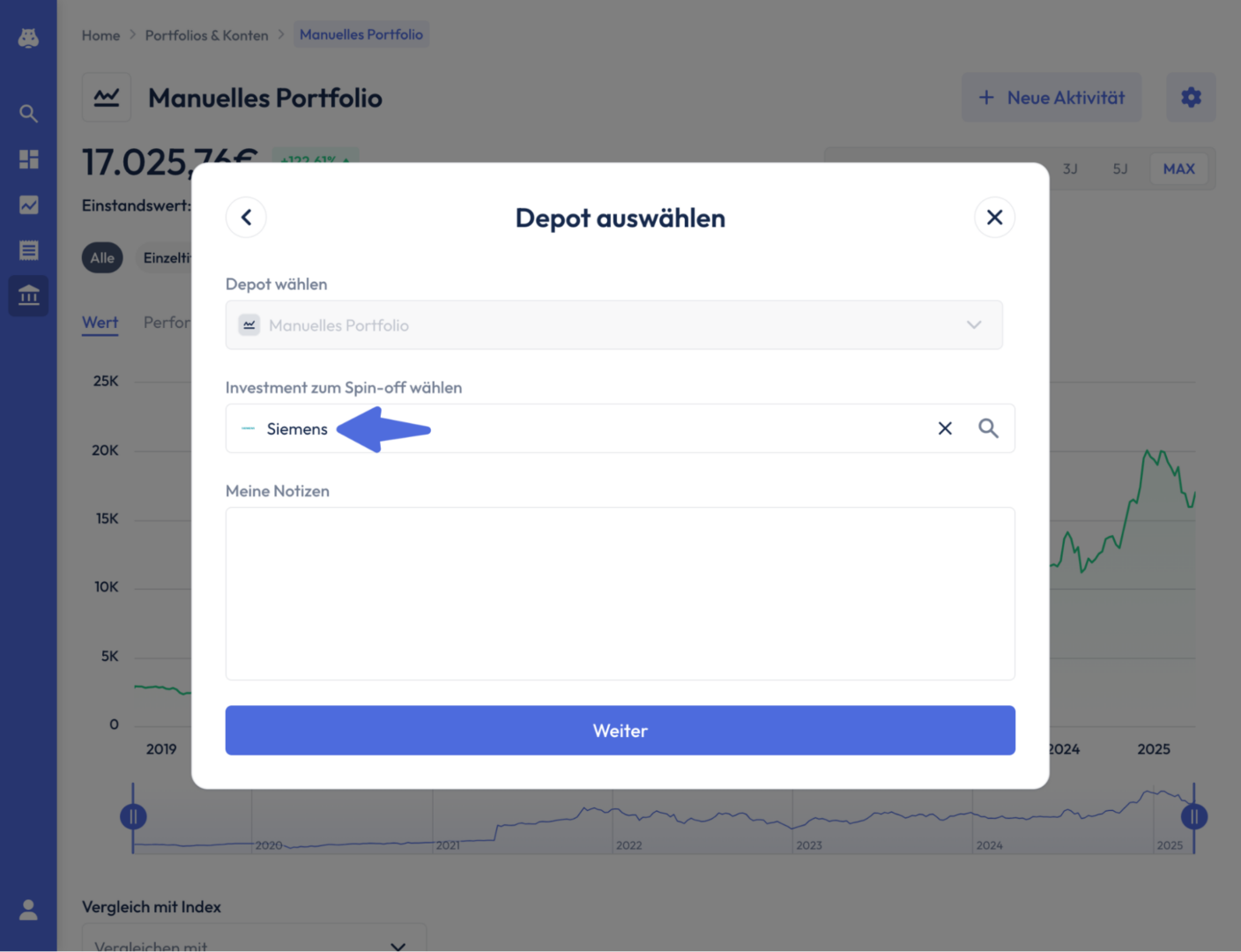1241x952 pixels.
Task: Open the search icon in sidebar
Action: point(28,114)
